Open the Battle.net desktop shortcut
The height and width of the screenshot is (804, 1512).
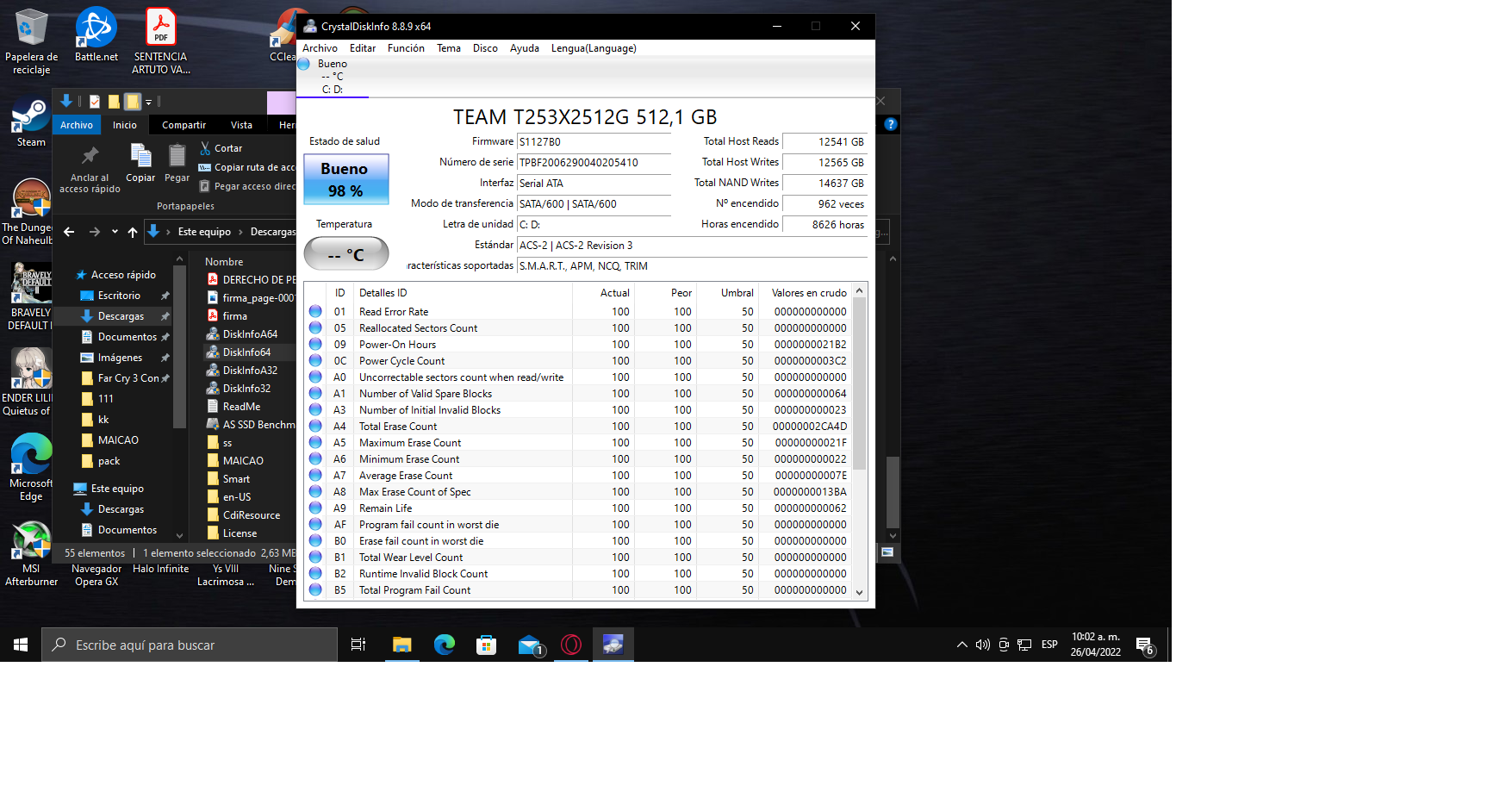[x=96, y=35]
